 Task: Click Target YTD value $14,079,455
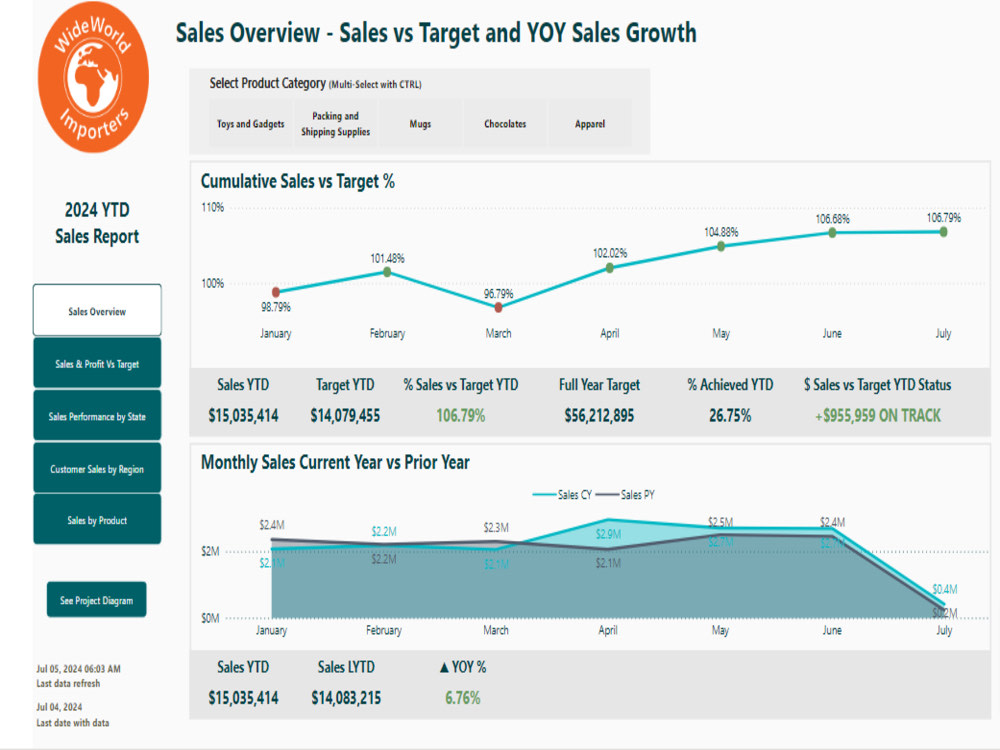tap(345, 416)
